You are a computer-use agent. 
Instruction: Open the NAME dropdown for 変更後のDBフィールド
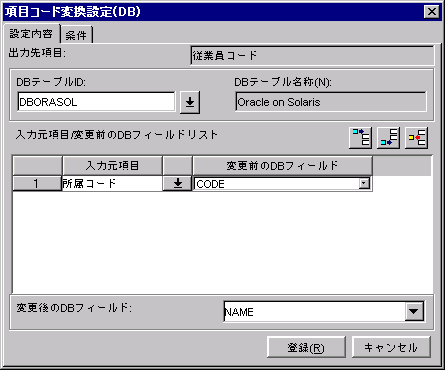414,311
